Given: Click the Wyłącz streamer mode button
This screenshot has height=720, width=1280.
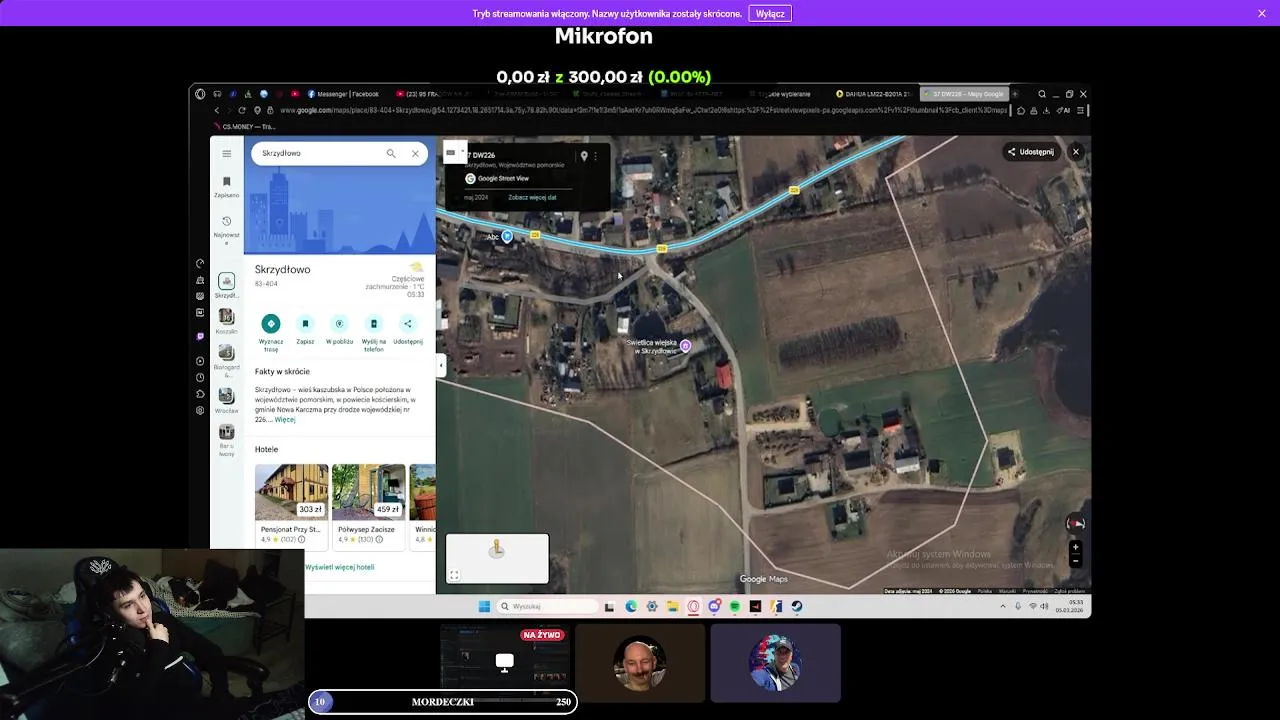Looking at the screenshot, I should [x=770, y=13].
